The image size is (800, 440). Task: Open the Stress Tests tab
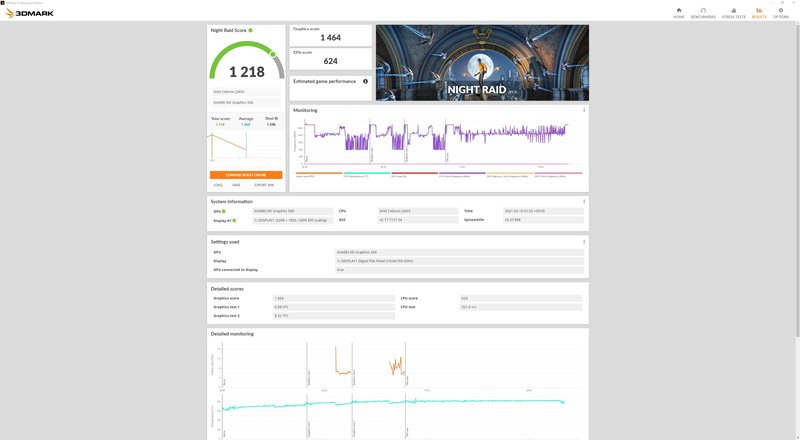coord(733,13)
